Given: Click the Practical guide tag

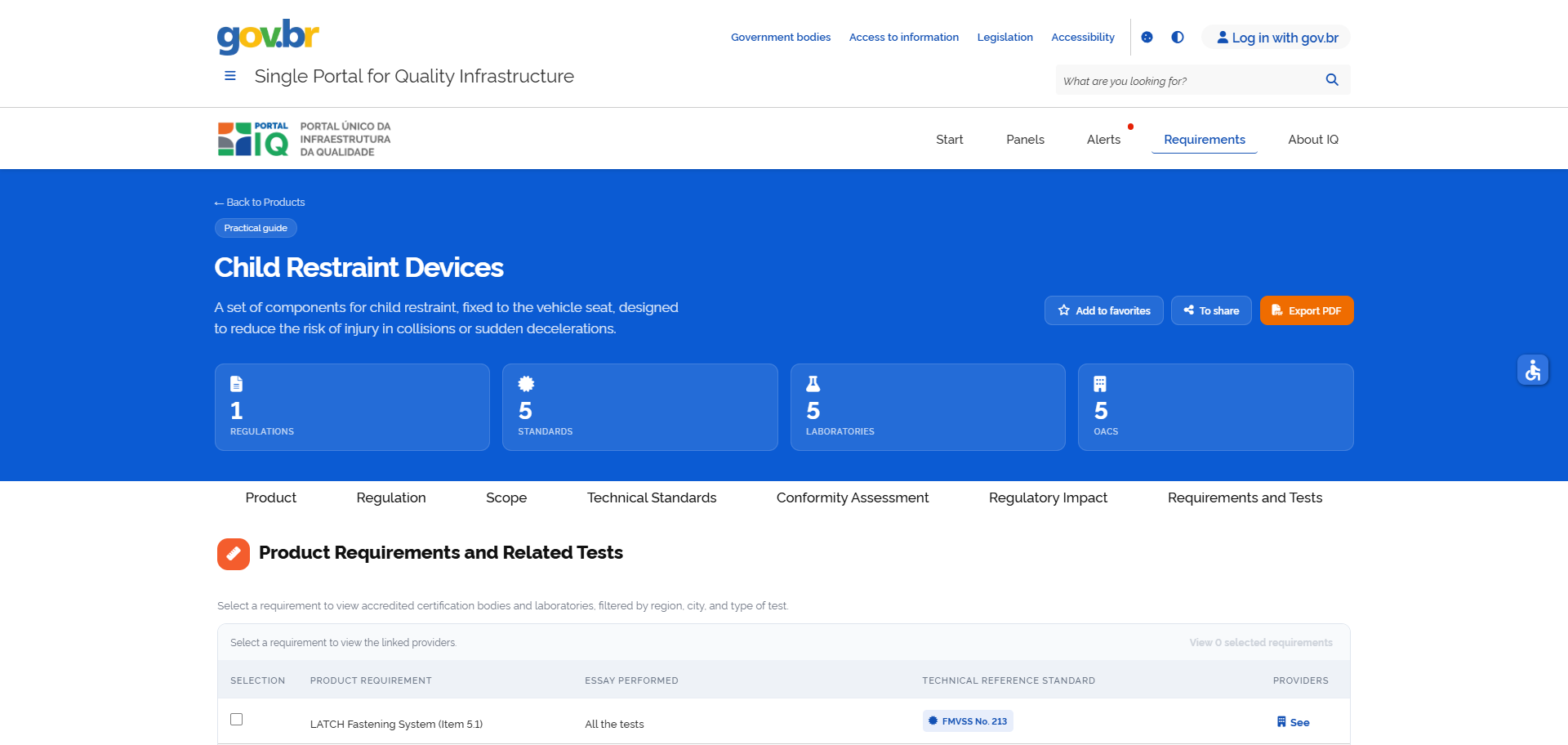Looking at the screenshot, I should click(x=256, y=228).
